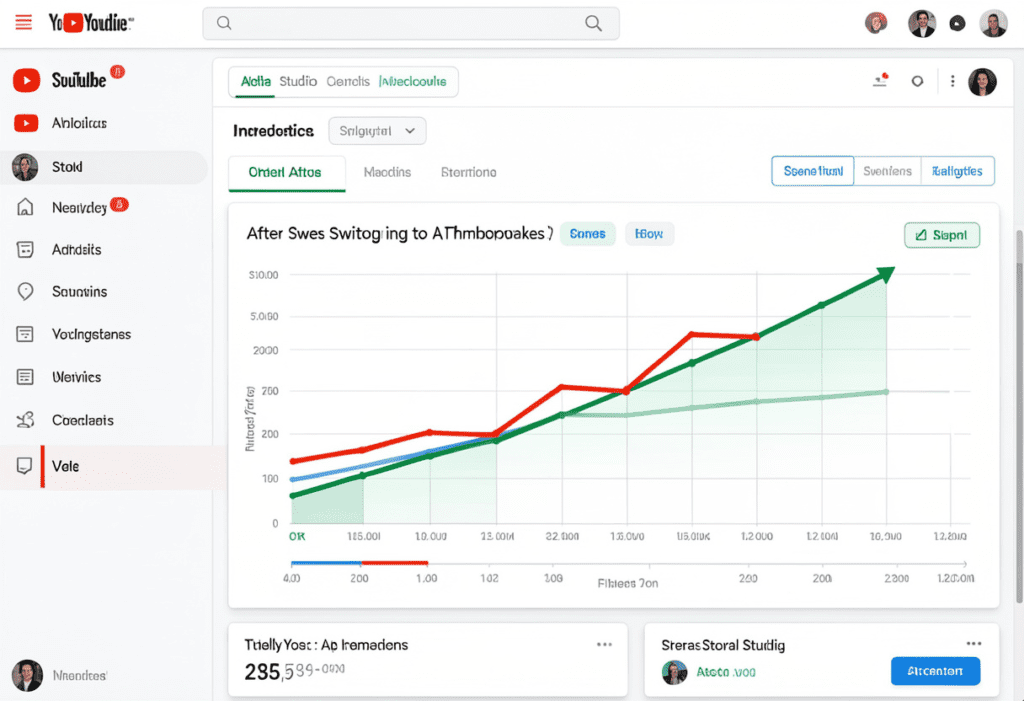Open the Nesvidey home sidebar icon
This screenshot has height=701, width=1024.
[26, 208]
